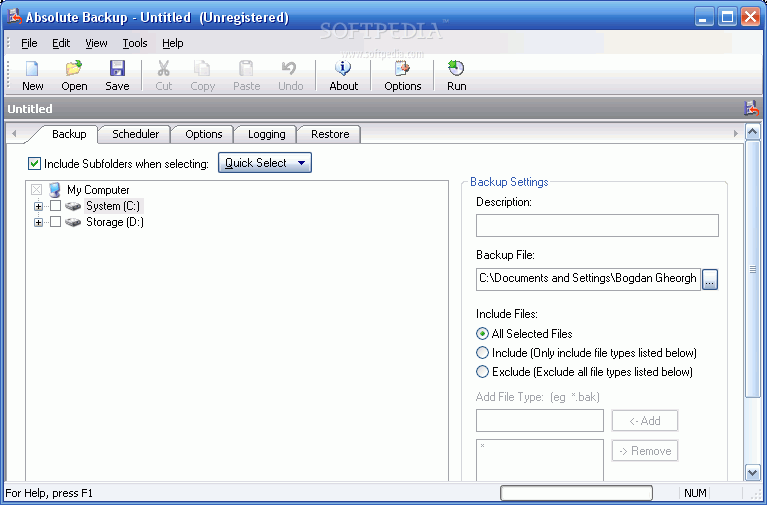The height and width of the screenshot is (505, 767).
Task: Click the -> Remove button
Action: tap(645, 451)
